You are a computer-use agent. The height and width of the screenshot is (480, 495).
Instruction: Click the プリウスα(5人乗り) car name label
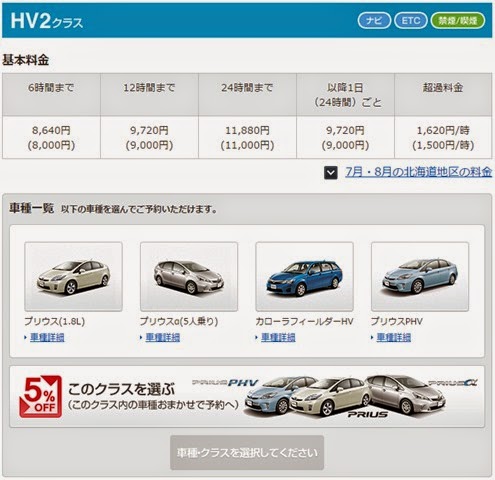179,321
